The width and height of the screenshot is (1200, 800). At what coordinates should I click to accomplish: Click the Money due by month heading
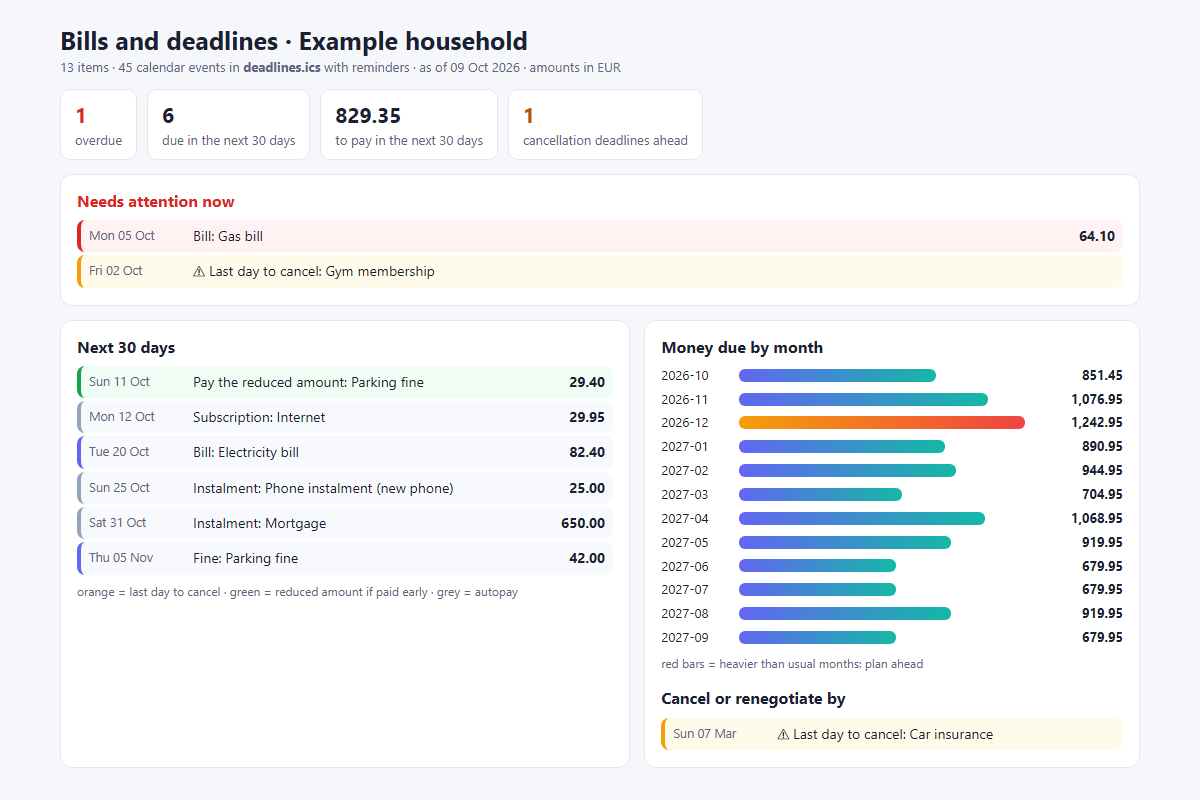(742, 348)
